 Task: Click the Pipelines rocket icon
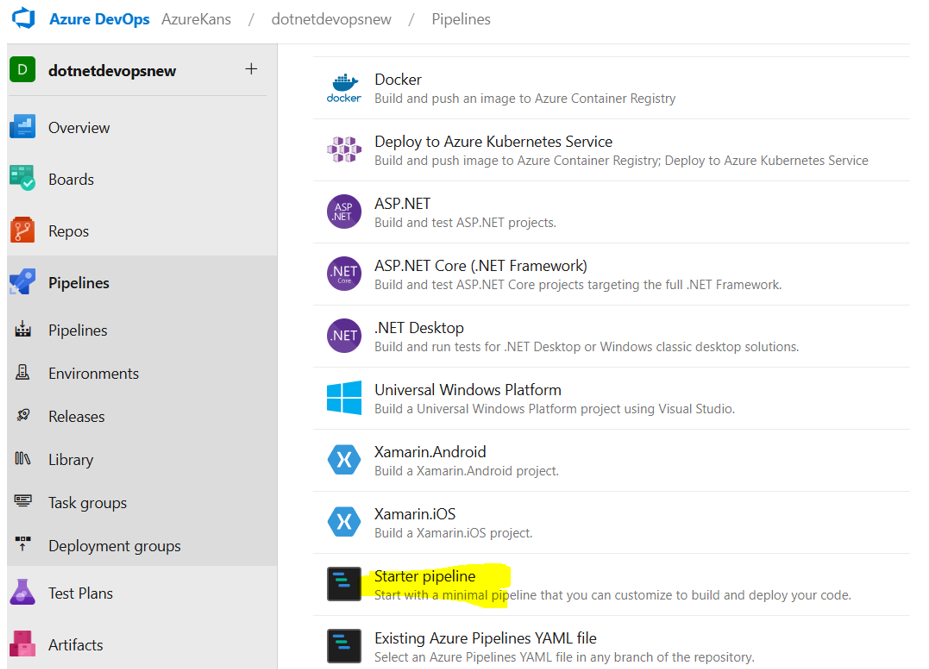(22, 282)
